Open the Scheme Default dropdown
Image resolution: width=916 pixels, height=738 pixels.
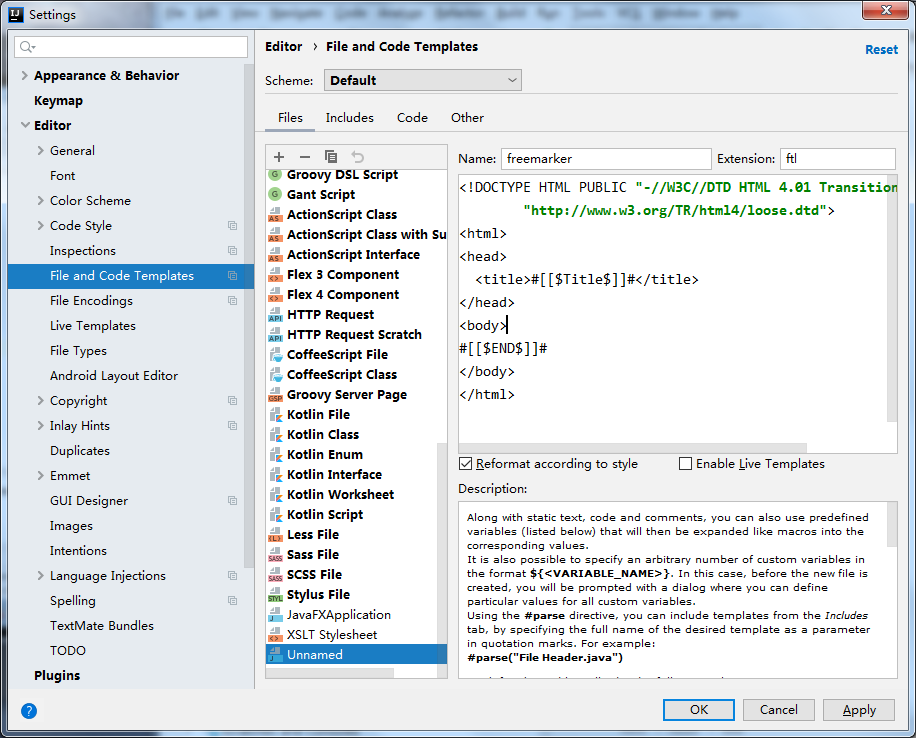[x=422, y=80]
